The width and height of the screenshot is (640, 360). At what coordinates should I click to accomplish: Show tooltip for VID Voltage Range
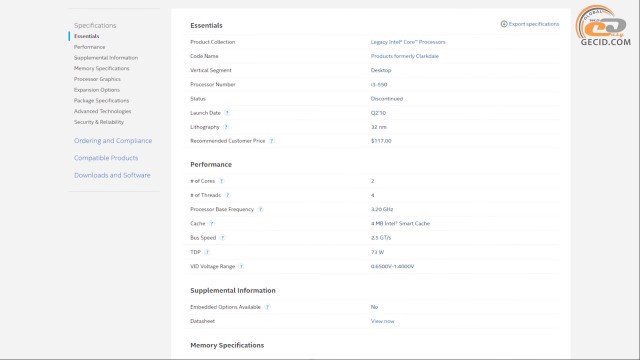click(x=241, y=267)
